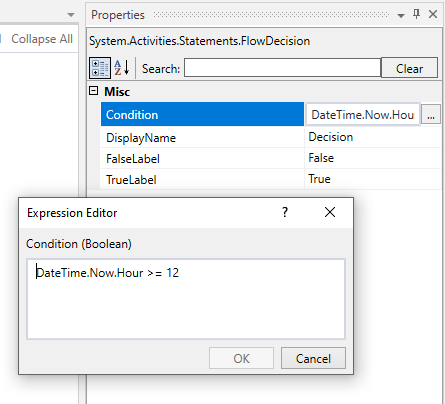Screen dimensions: 445x404
Task: Confirm expression with OK button
Action: tap(241, 358)
